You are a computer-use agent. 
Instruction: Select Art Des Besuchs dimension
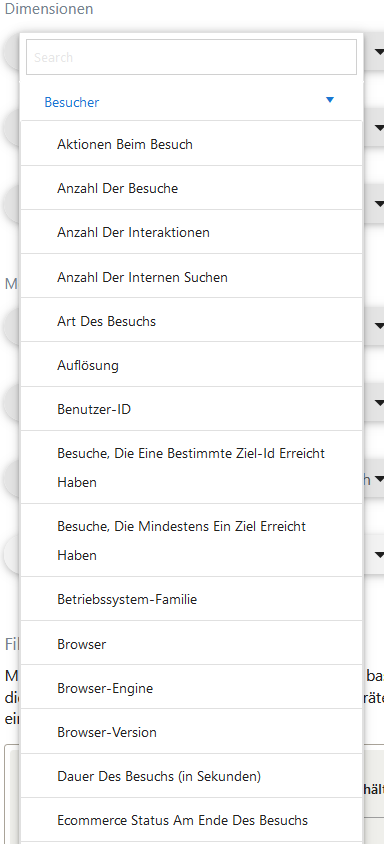click(191, 321)
